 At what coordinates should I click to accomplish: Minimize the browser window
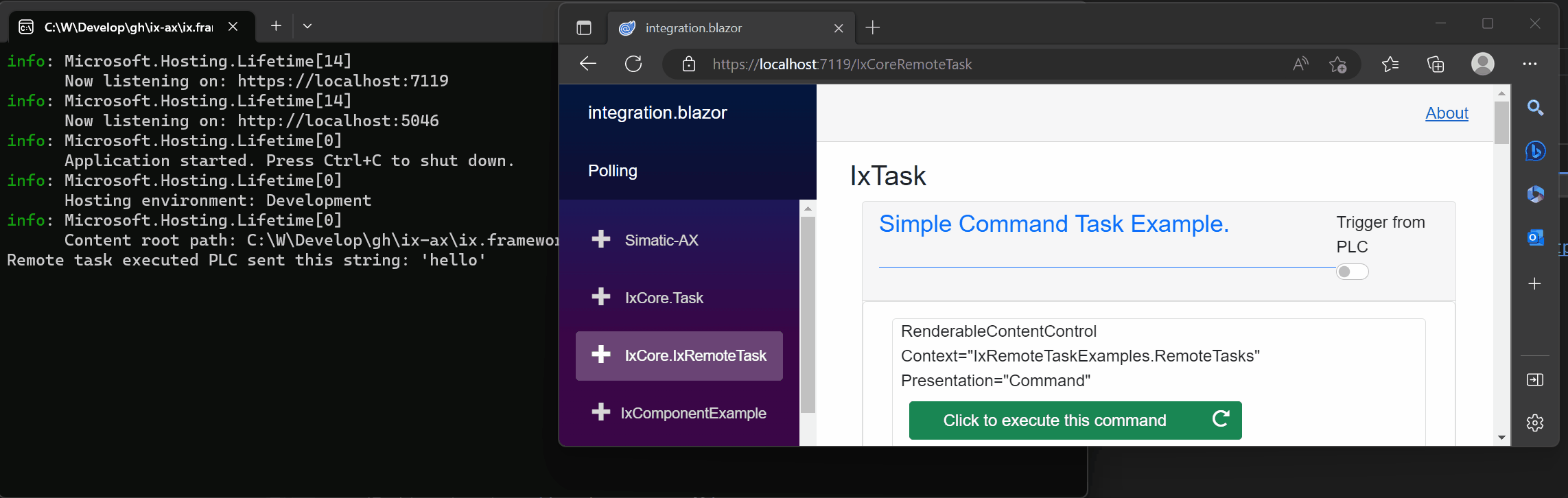point(1440,24)
